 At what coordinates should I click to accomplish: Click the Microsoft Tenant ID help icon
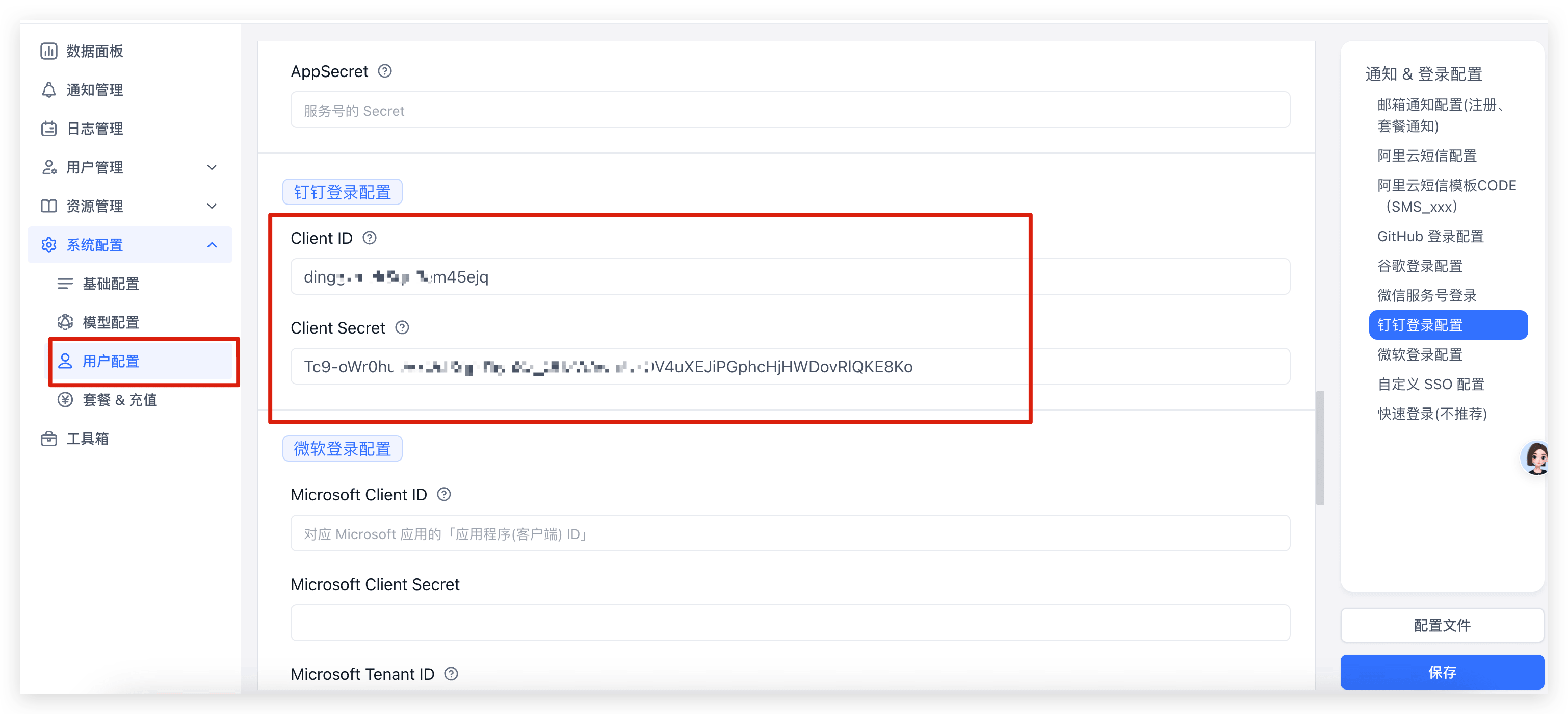(451, 674)
